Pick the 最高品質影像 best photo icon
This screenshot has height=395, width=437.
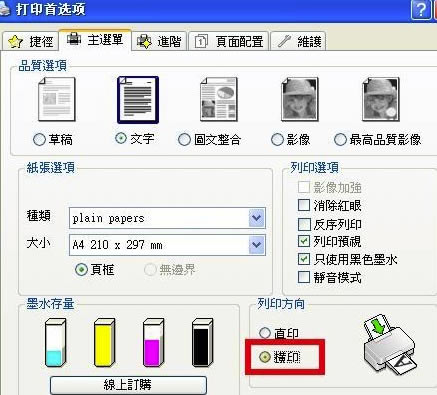[381, 99]
